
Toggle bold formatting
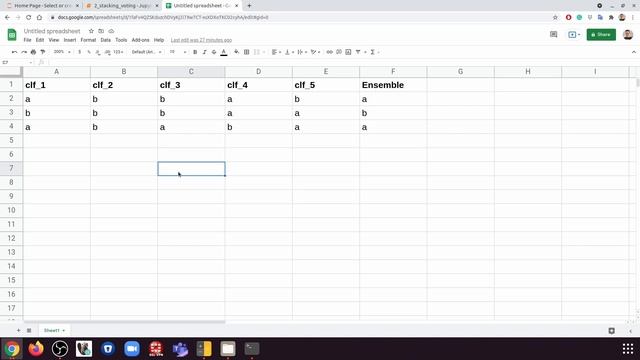(195, 52)
